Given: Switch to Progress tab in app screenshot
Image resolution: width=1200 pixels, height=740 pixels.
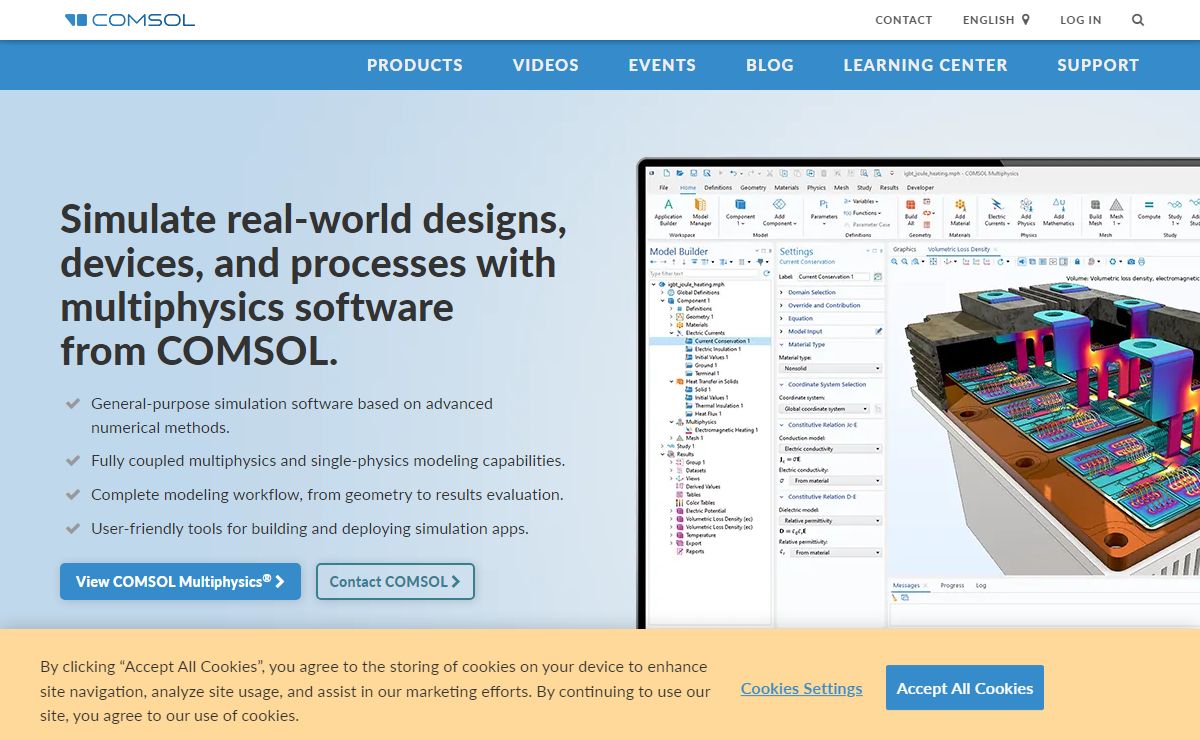Looking at the screenshot, I should [952, 585].
